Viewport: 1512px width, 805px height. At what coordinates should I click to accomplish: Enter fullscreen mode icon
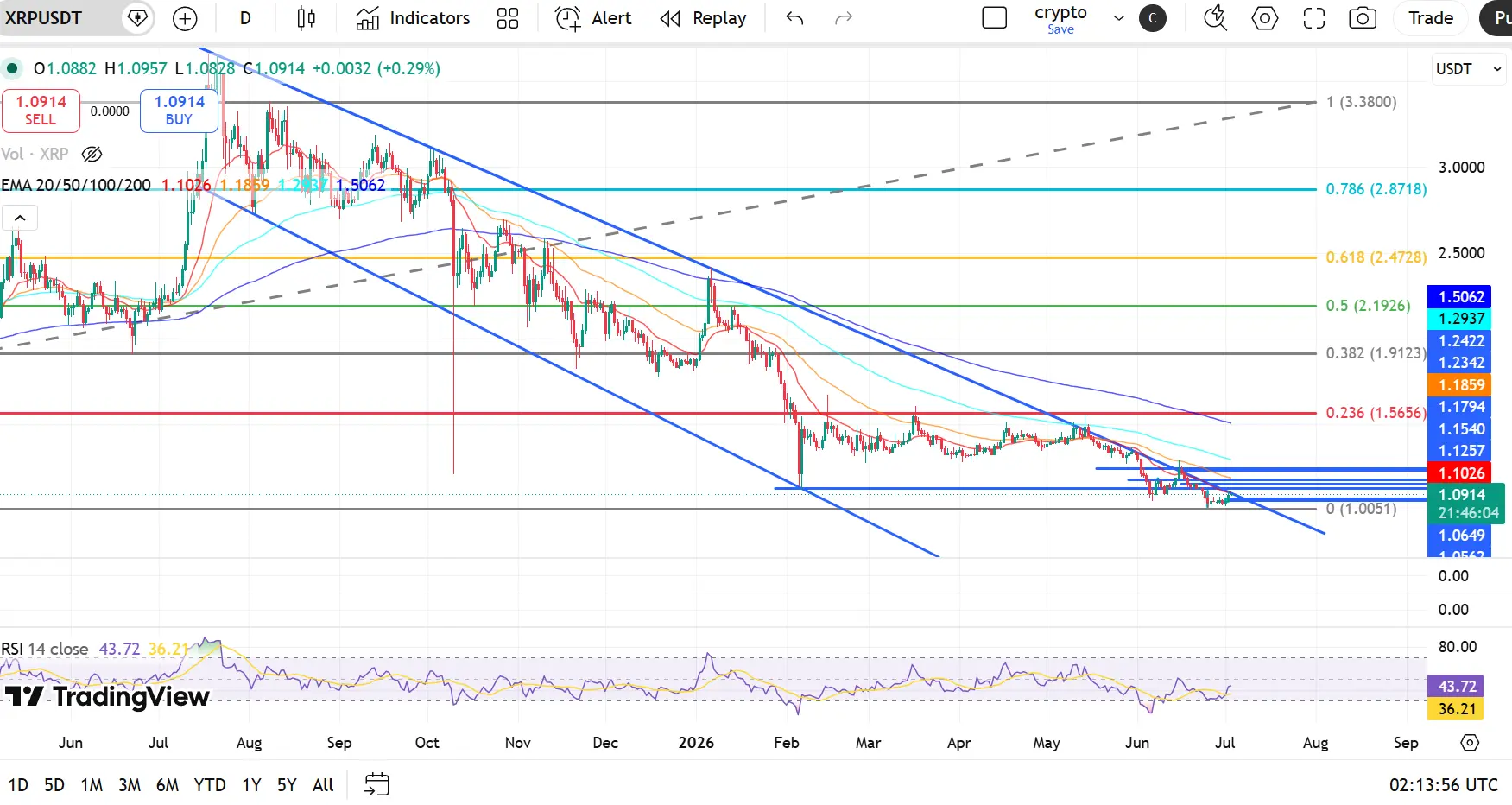click(x=1314, y=18)
